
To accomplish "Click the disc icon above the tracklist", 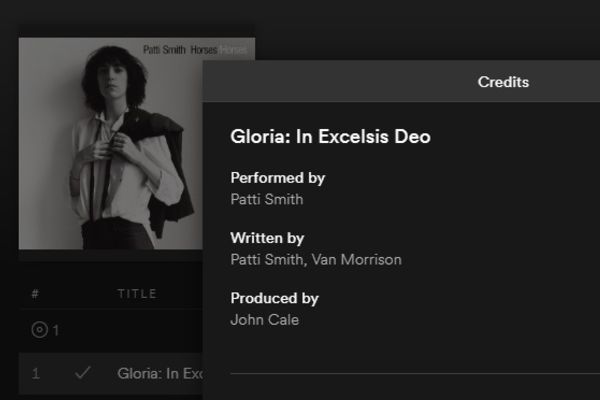I will [40, 330].
